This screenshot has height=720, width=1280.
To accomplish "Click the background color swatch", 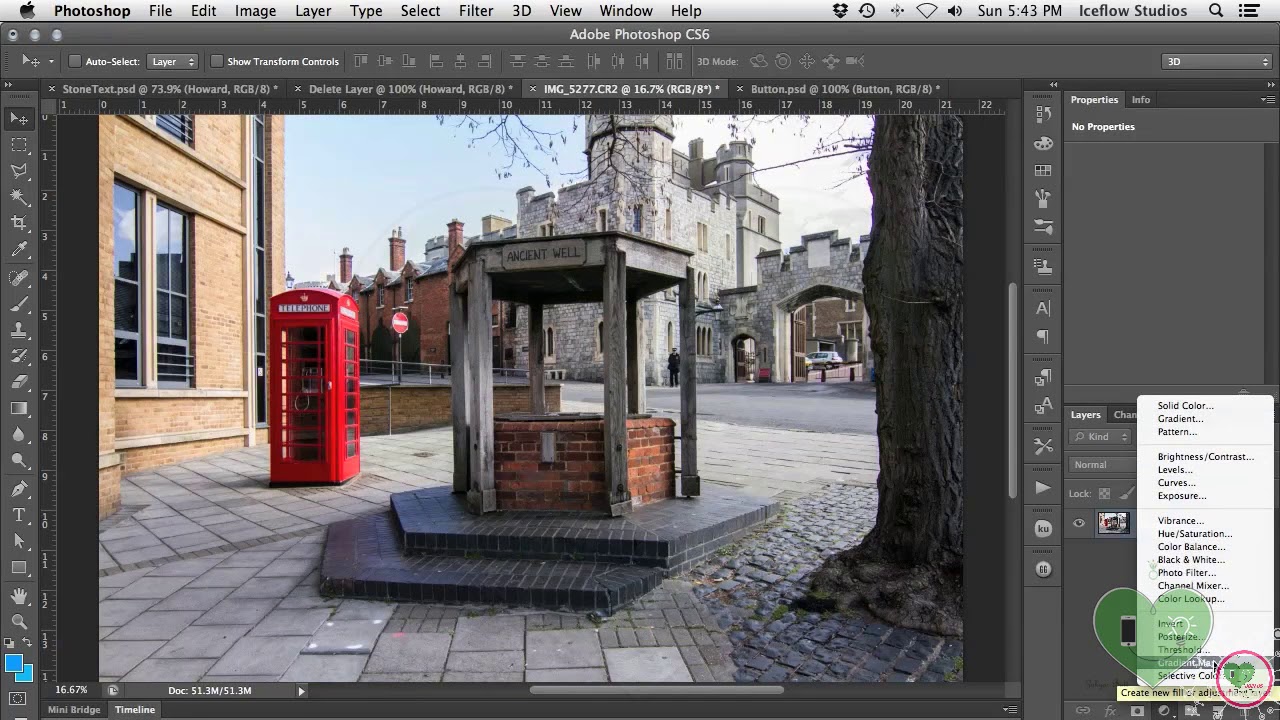I will click(x=27, y=675).
